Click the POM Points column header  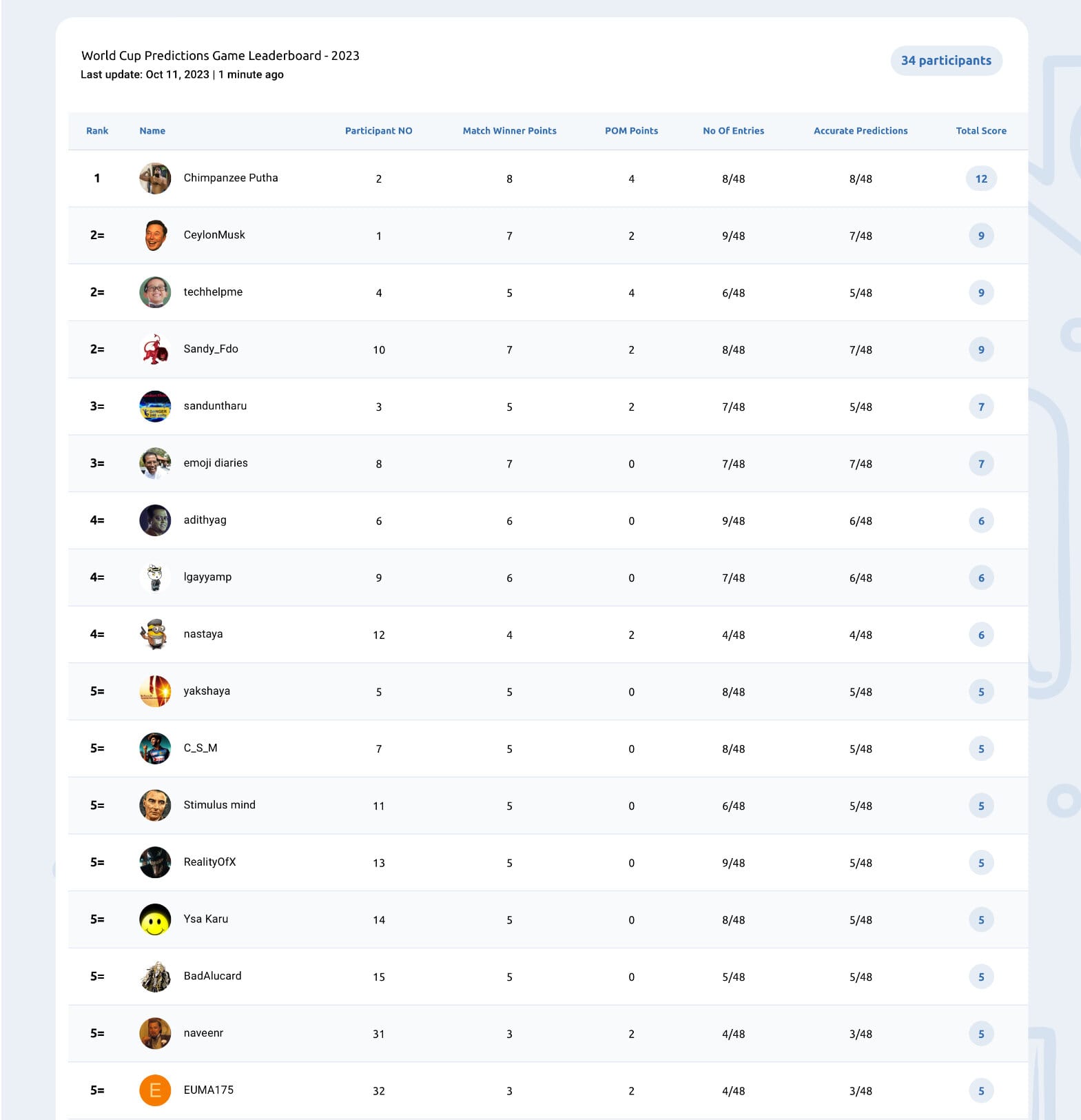tap(631, 131)
